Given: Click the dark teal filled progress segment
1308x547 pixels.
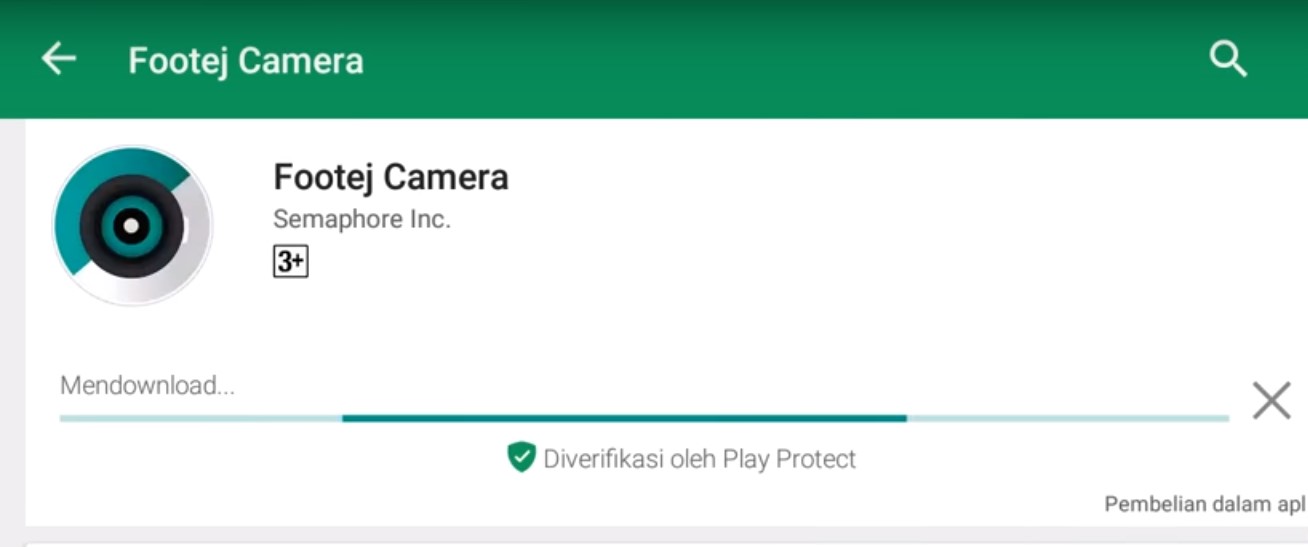Looking at the screenshot, I should tap(624, 418).
